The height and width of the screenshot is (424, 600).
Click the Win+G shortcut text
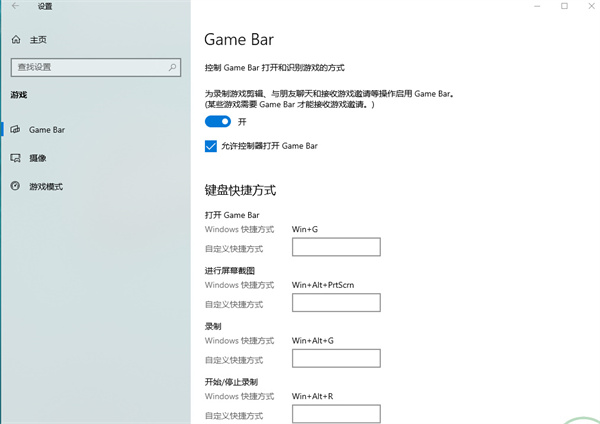pyautogui.click(x=305, y=229)
